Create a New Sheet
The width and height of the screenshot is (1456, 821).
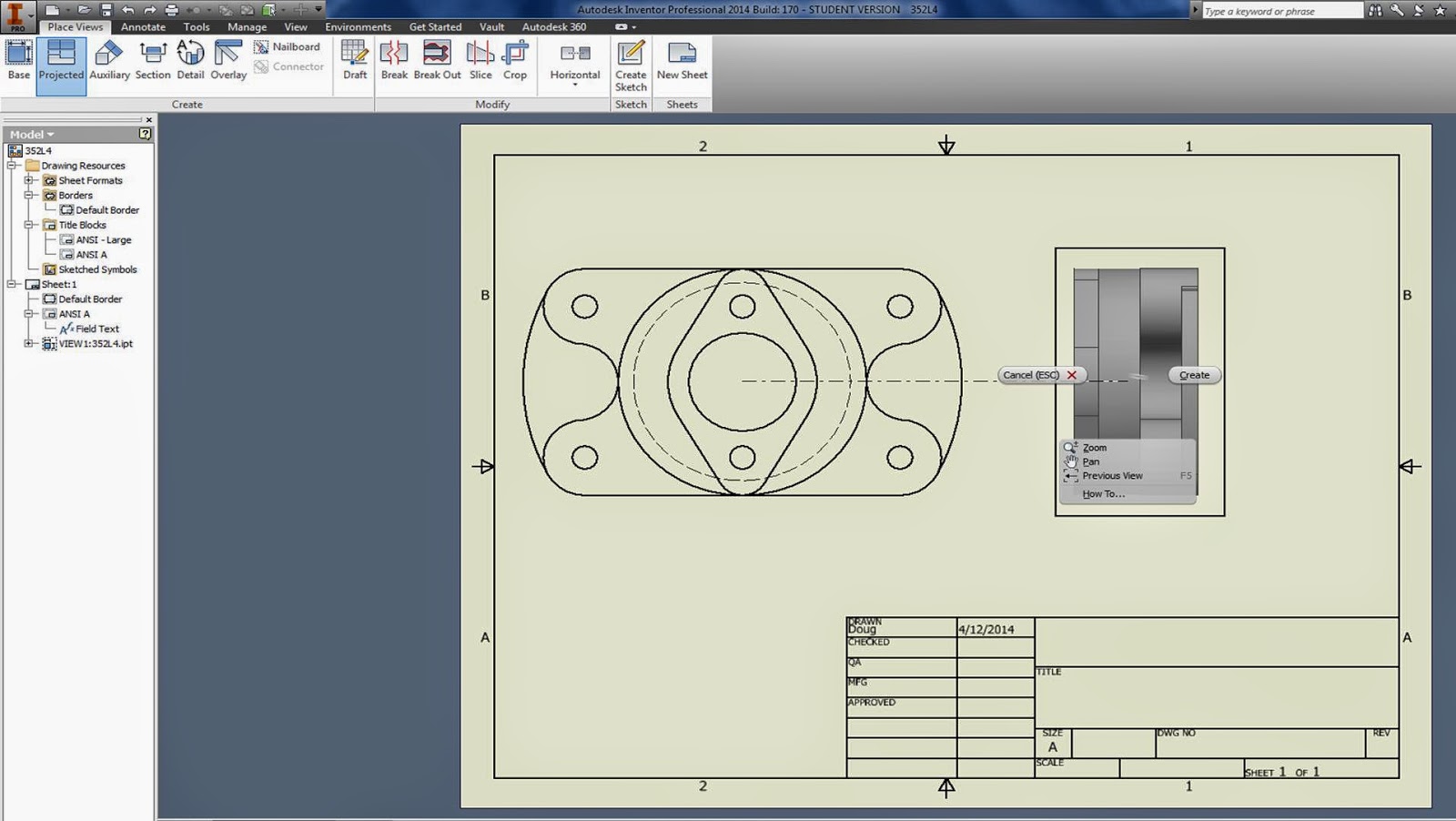(x=682, y=62)
